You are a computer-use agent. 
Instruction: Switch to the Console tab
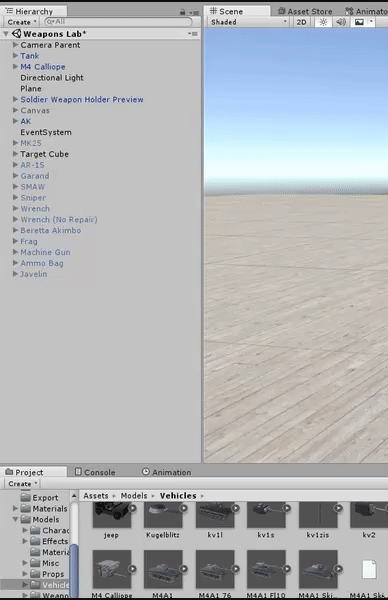click(x=95, y=472)
